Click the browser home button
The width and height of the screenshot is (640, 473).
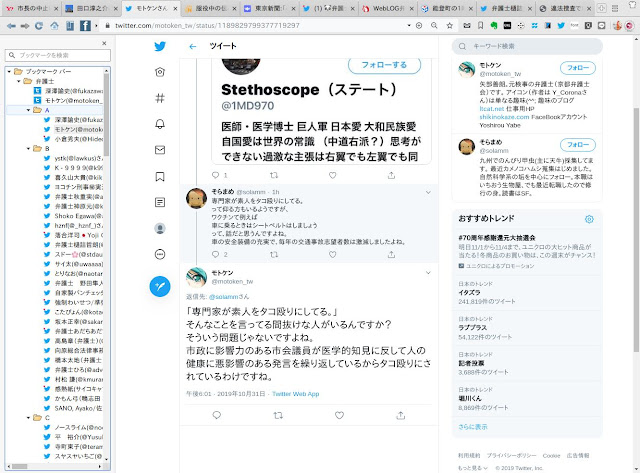point(54,26)
